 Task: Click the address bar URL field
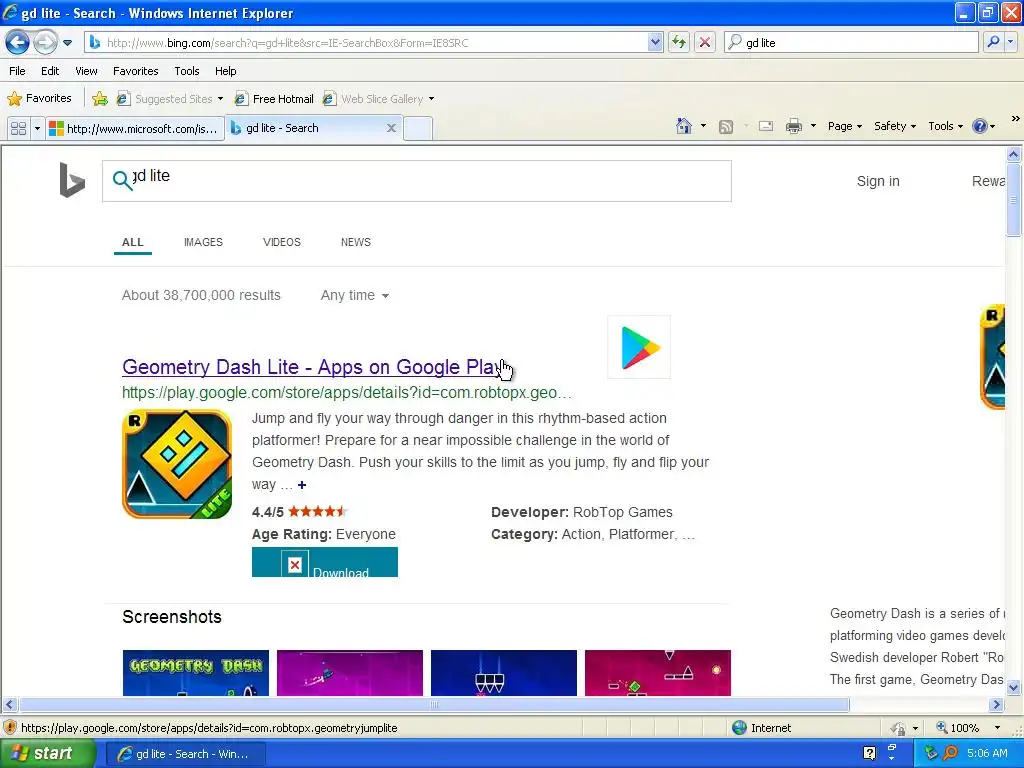click(376, 42)
